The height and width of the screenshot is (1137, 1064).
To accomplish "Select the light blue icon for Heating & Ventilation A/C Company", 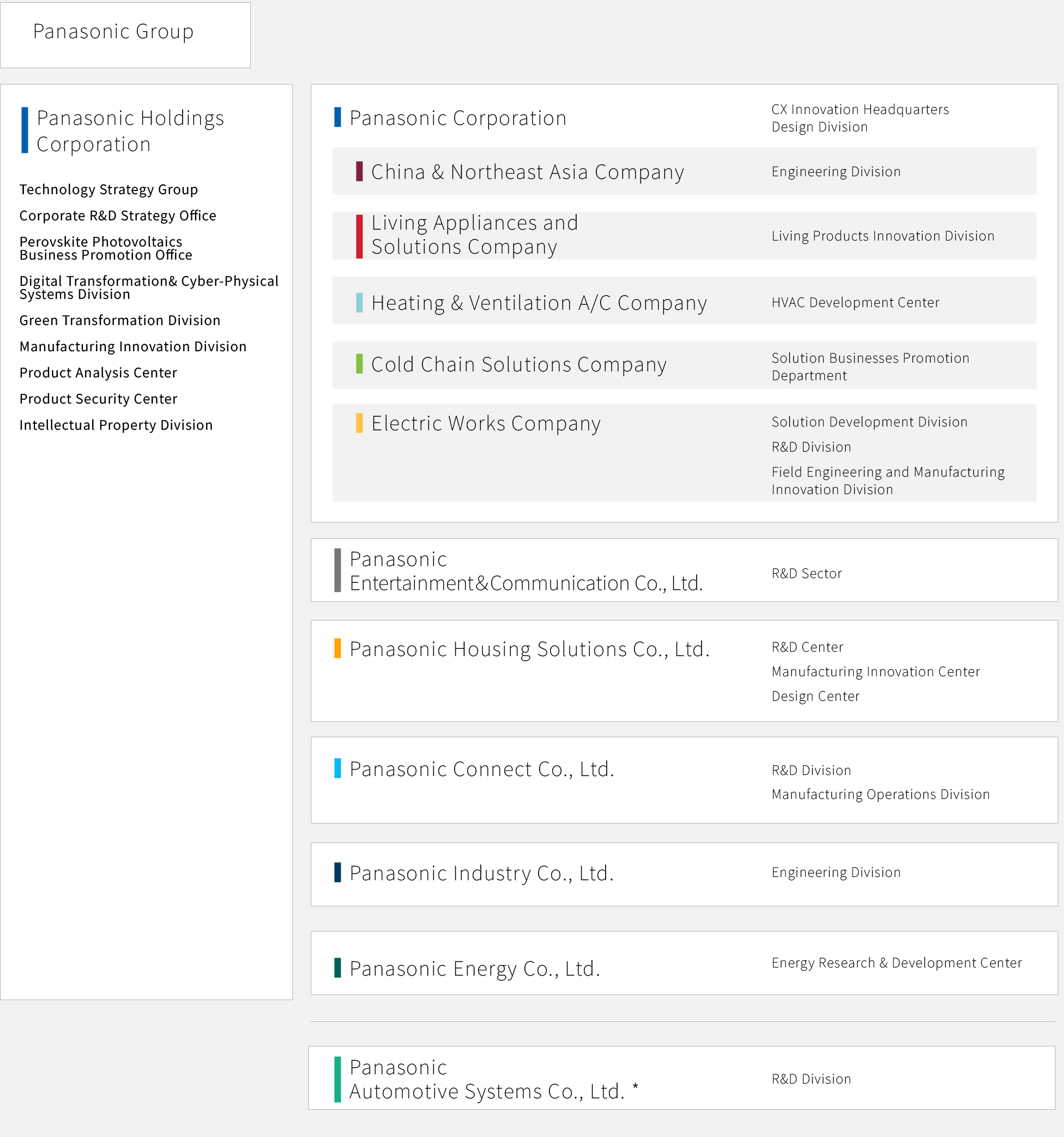I will [x=359, y=303].
